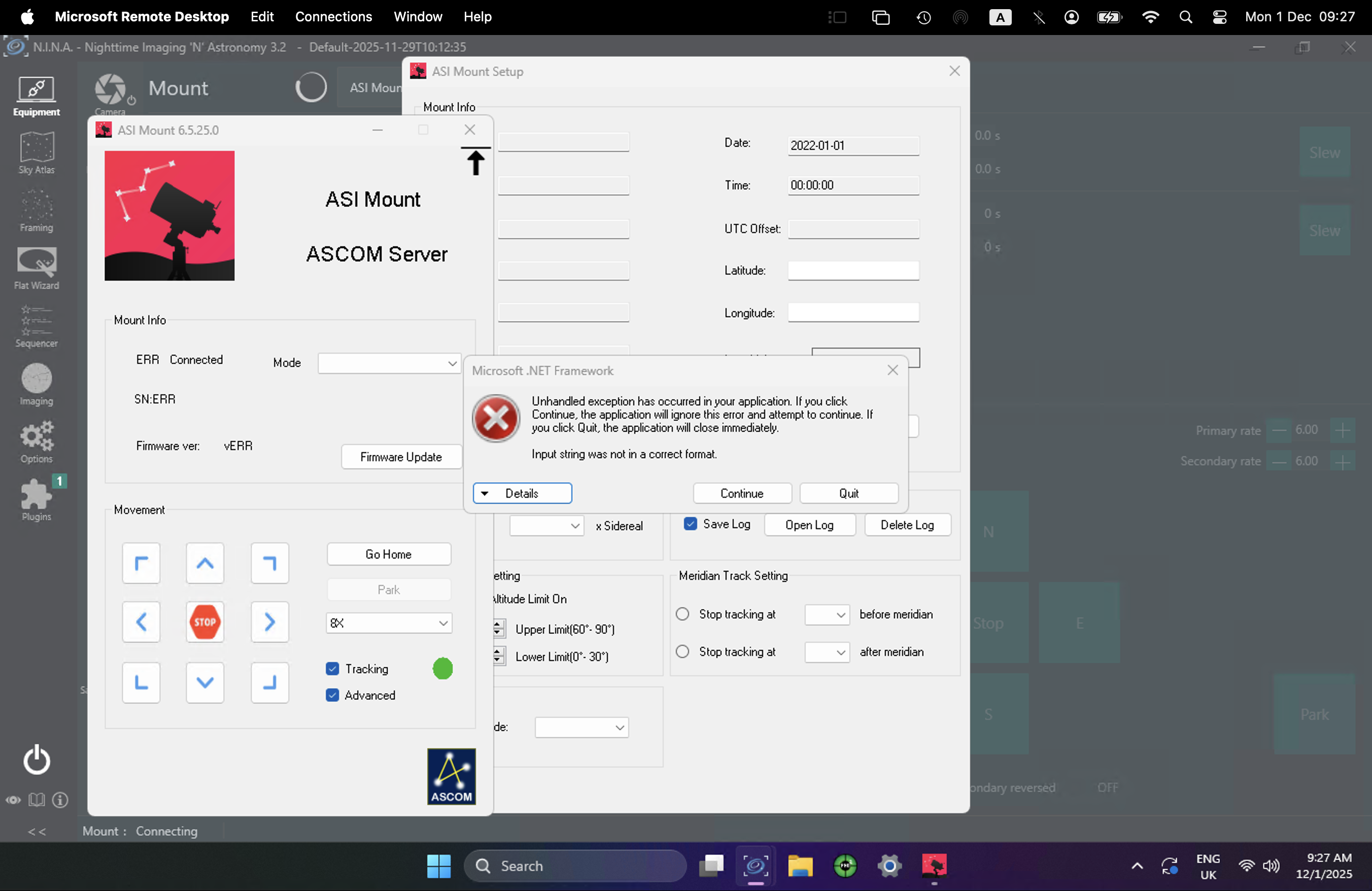Screen dimensions: 1372x891
Task: Click inside the Latitude input field
Action: 852,271
